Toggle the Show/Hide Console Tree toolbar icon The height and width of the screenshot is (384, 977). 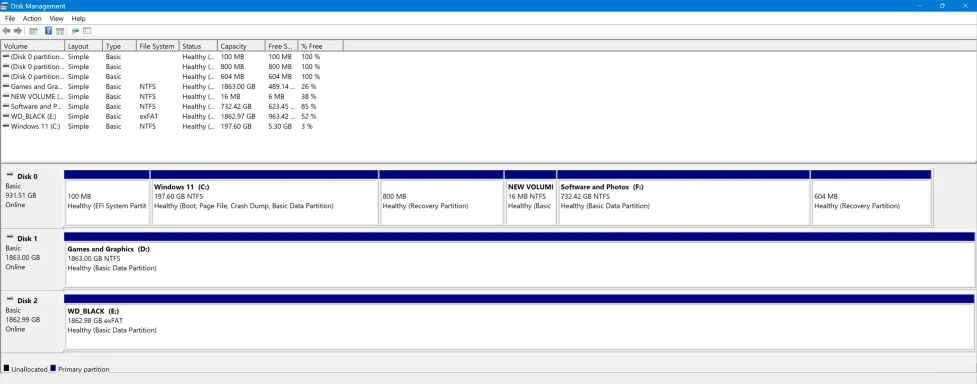click(34, 31)
